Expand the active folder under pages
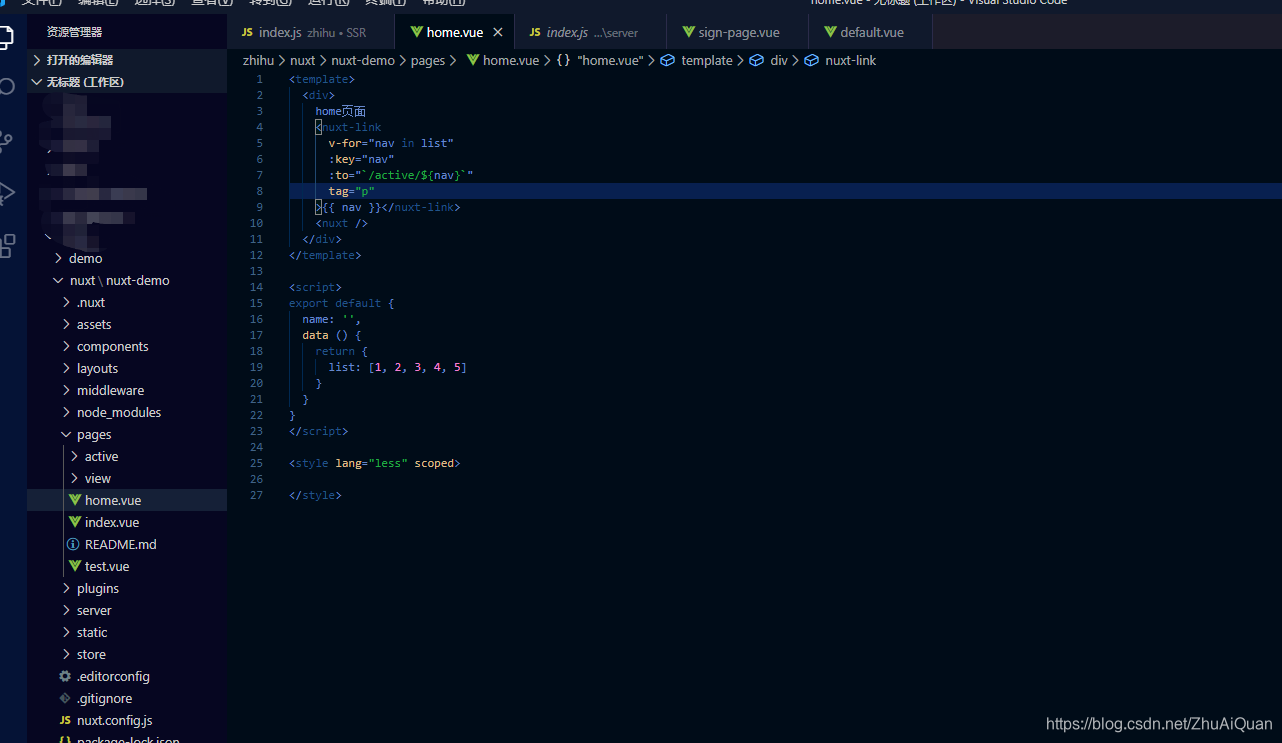 pos(127,456)
